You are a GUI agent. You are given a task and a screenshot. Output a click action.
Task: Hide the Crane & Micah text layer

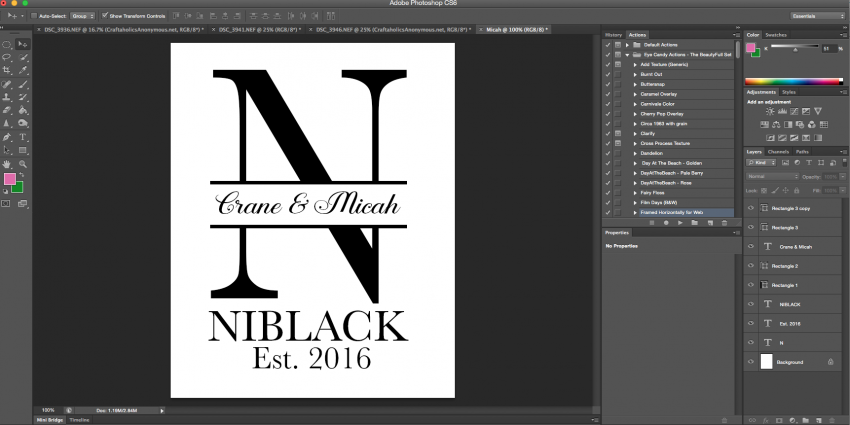click(x=751, y=246)
